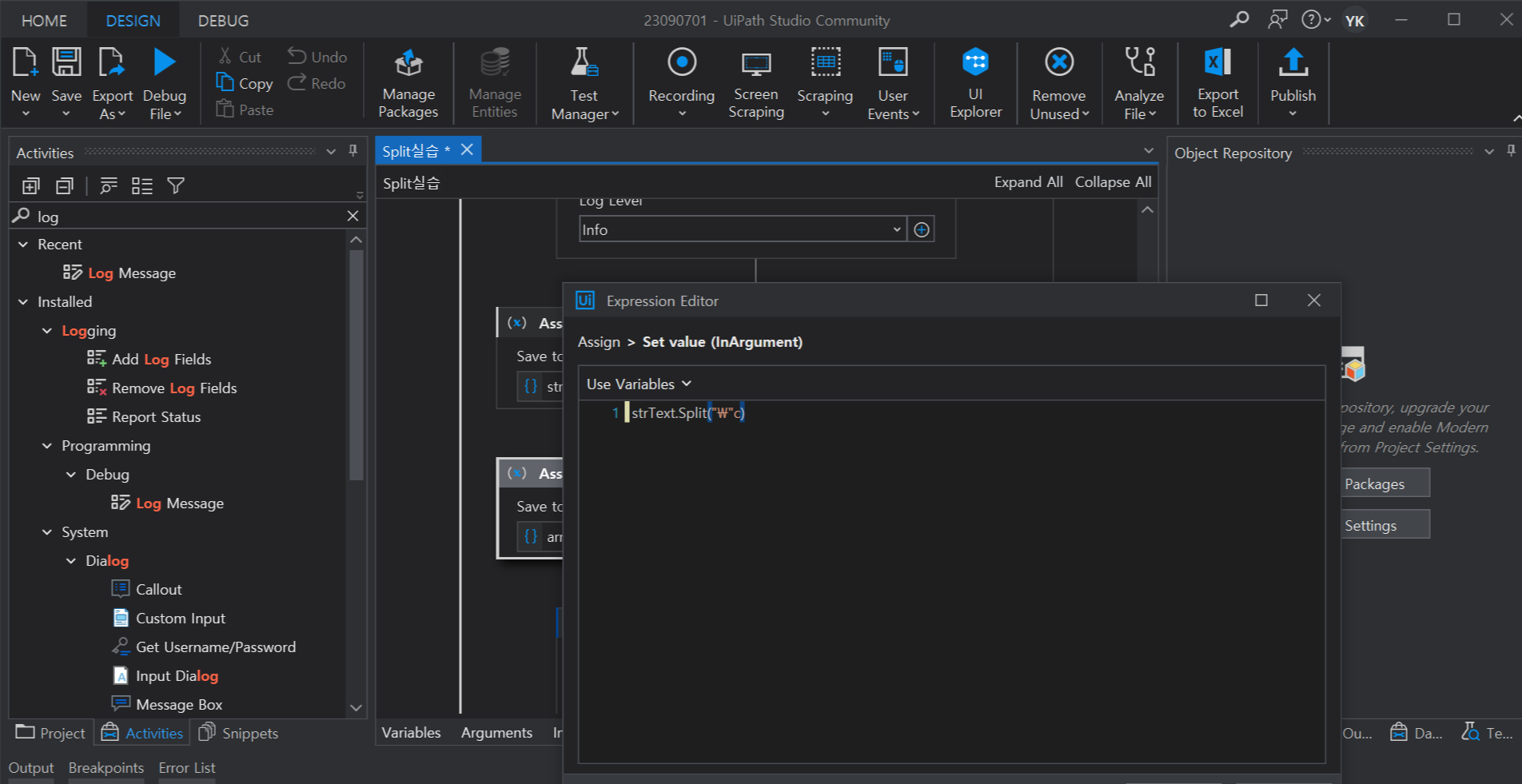
Task: Open Export As Template option
Action: tap(112, 83)
